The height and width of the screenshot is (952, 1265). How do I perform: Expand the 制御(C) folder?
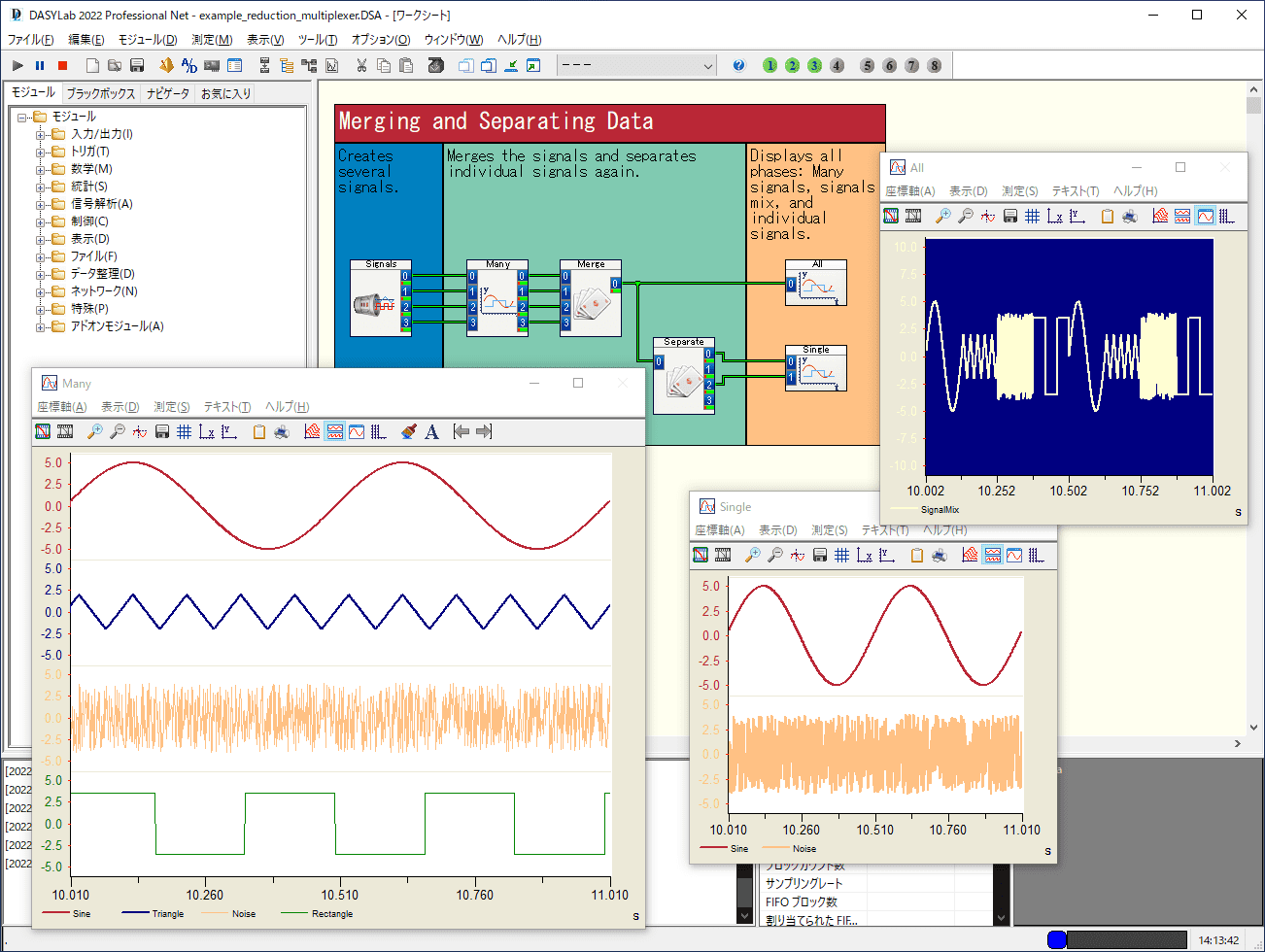click(x=41, y=221)
